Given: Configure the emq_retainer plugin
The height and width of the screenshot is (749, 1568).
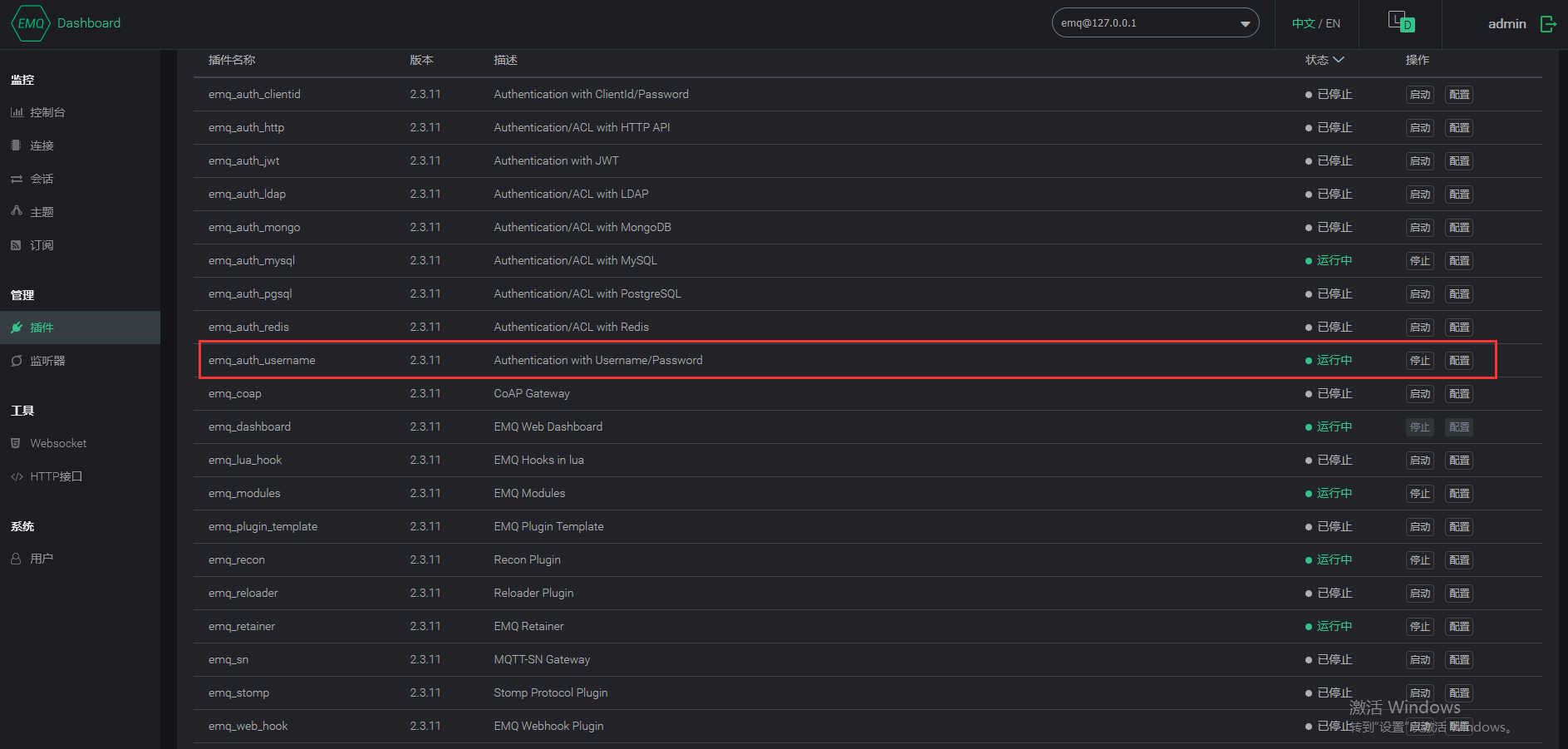Looking at the screenshot, I should point(1459,627).
